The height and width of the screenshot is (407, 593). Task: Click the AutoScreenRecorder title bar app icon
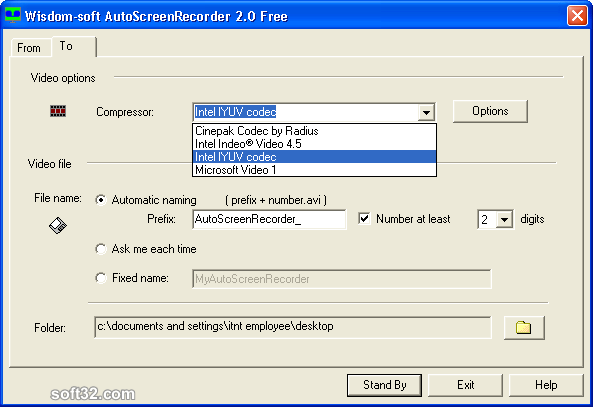point(12,16)
